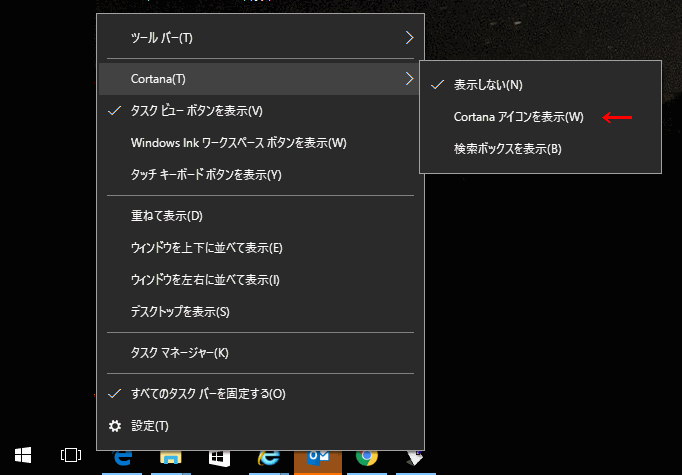Screen dimensions: 682x475
Task: Expand the Cortana(T) submenu
Action: pos(261,79)
